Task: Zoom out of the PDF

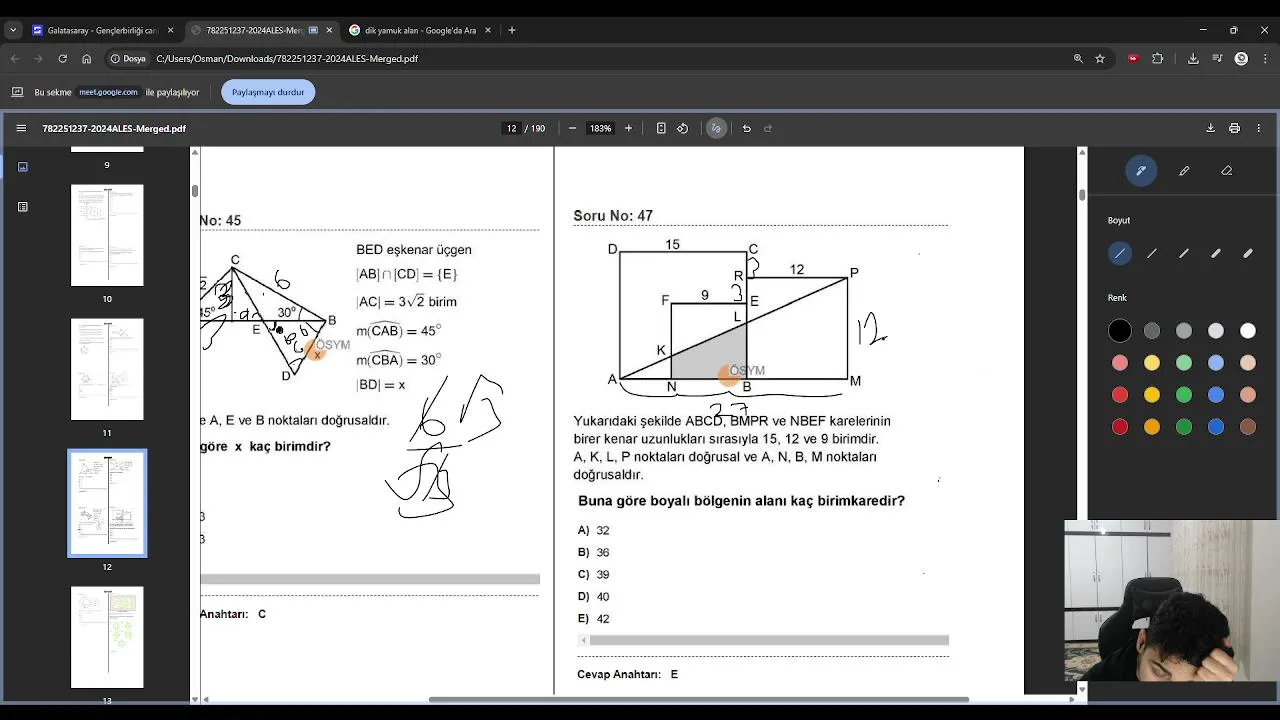Action: click(x=572, y=128)
